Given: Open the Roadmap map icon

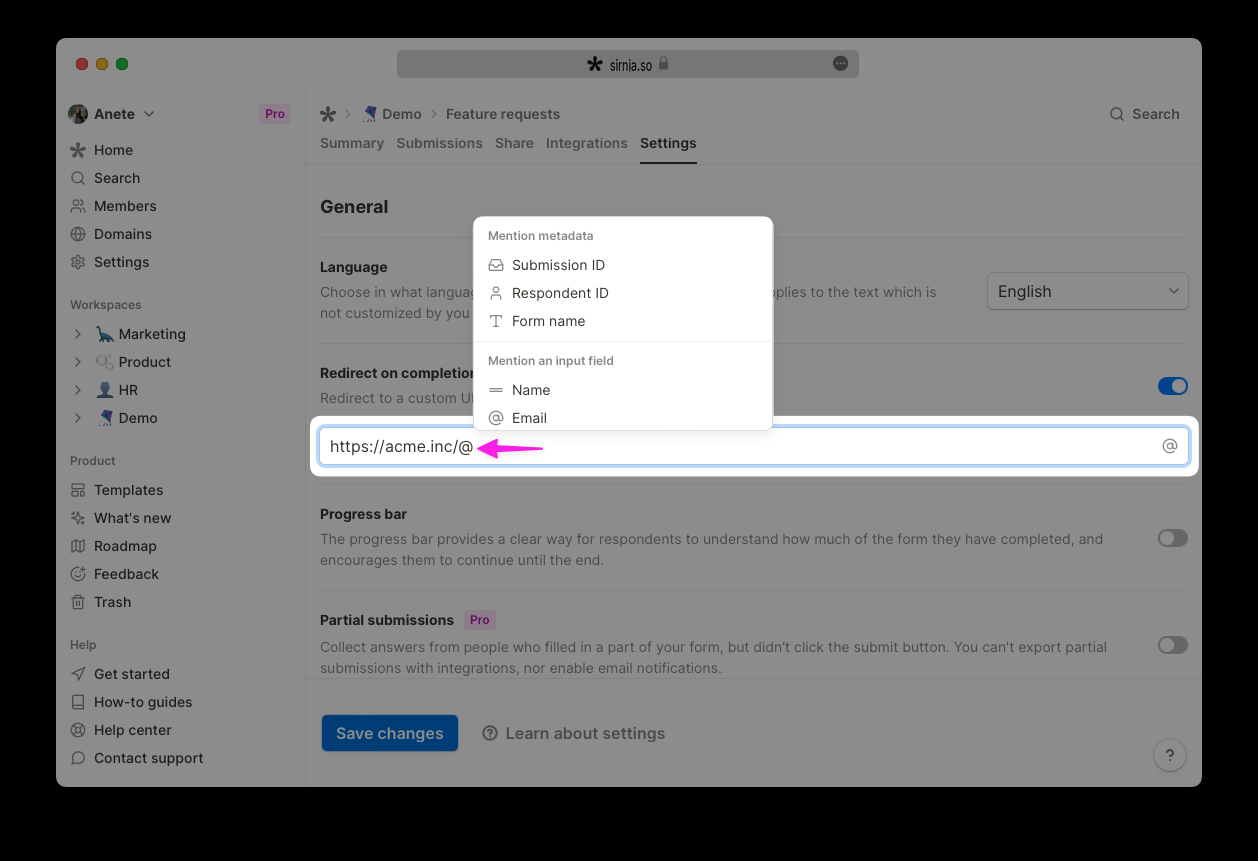Looking at the screenshot, I should pyautogui.click(x=78, y=546).
